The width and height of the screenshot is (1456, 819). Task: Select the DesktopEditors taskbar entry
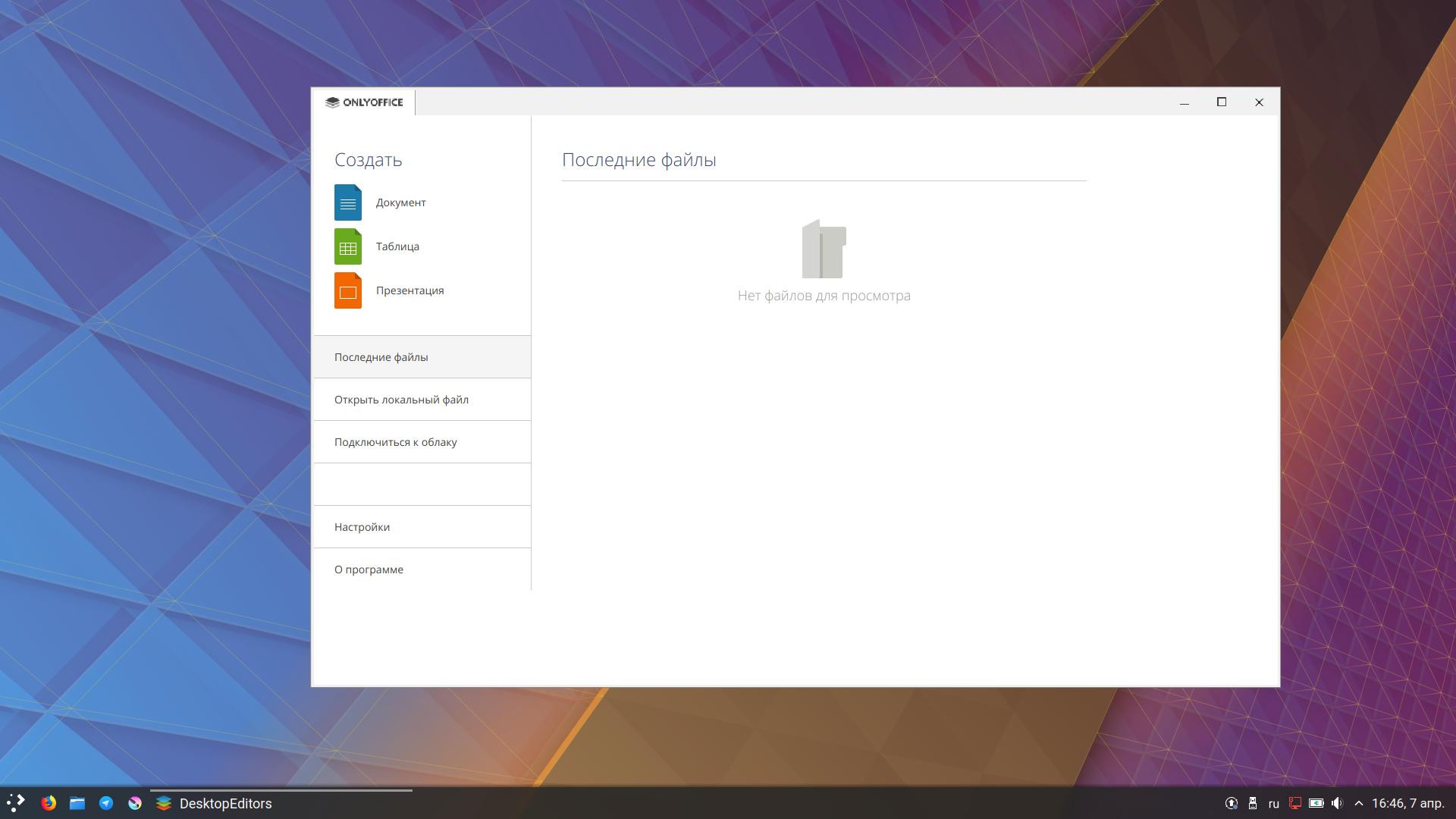click(225, 803)
